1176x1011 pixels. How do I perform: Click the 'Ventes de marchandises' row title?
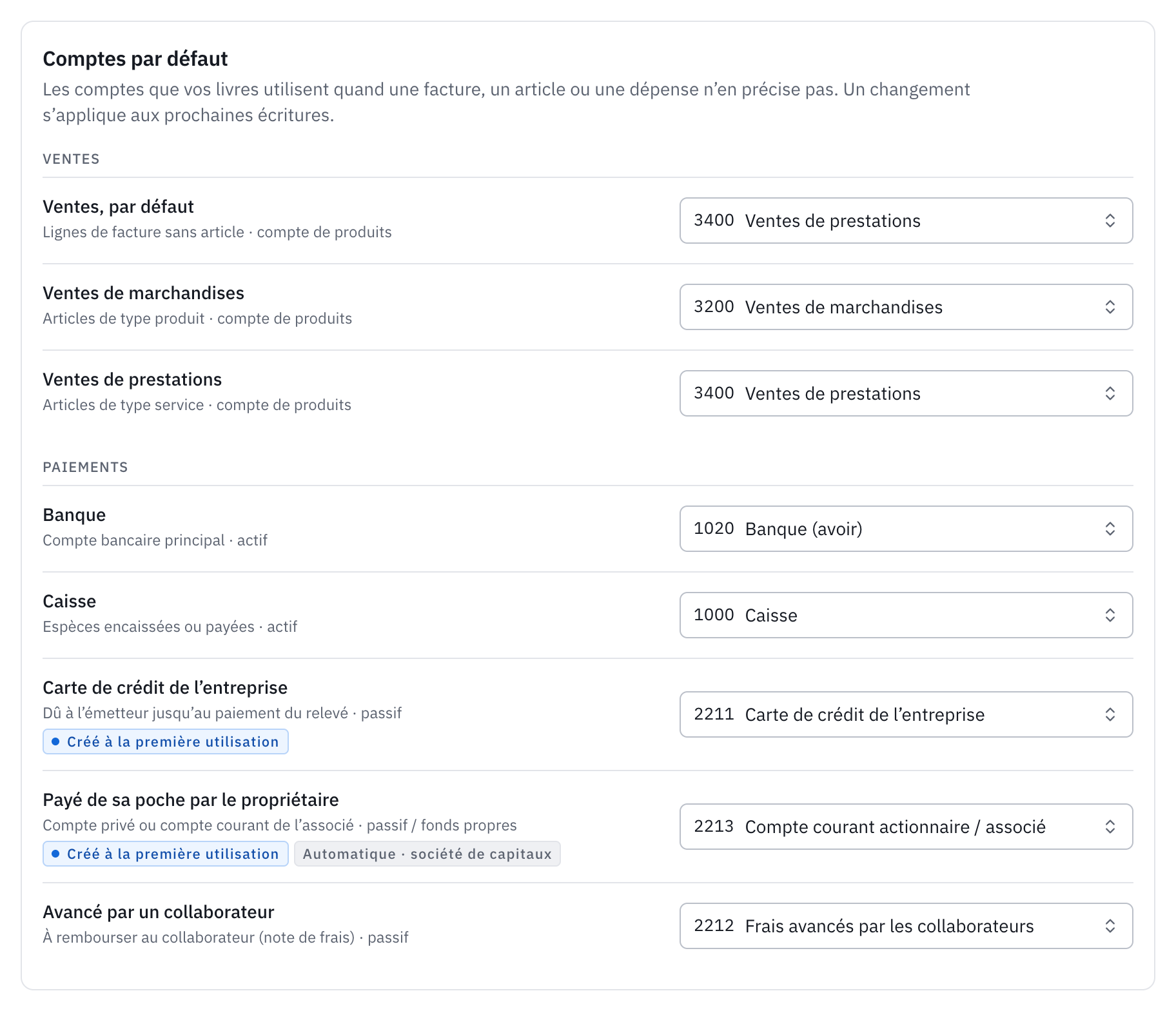(143, 293)
